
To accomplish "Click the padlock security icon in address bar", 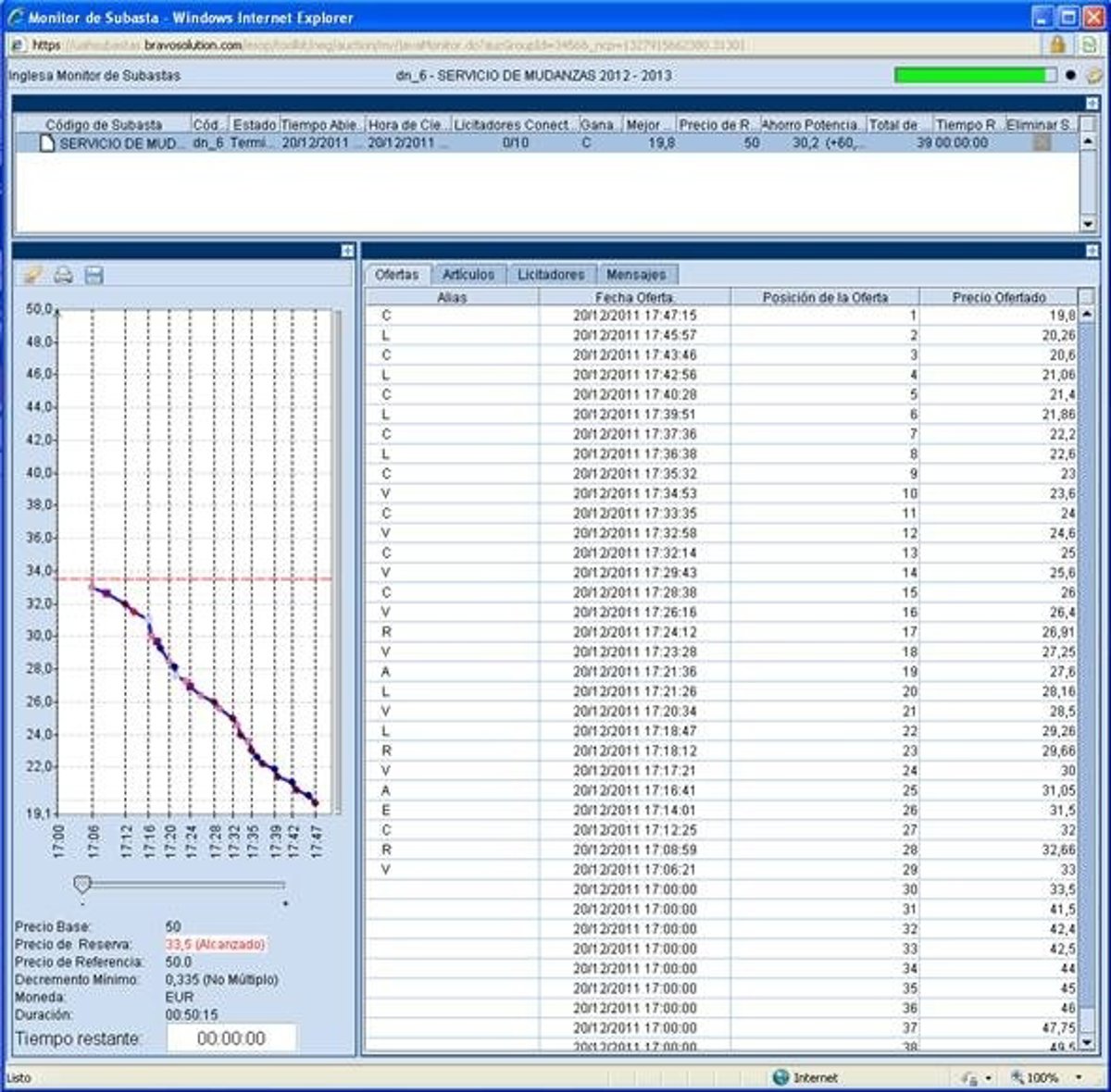I will [1057, 44].
